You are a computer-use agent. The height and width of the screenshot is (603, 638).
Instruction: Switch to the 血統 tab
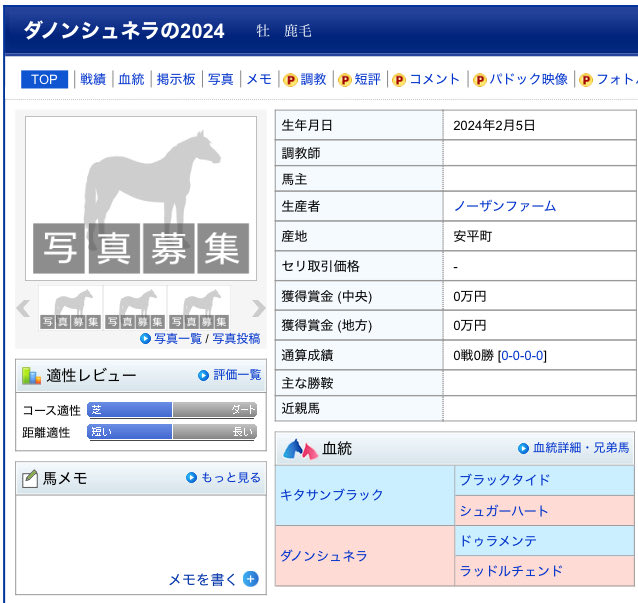coord(131,79)
